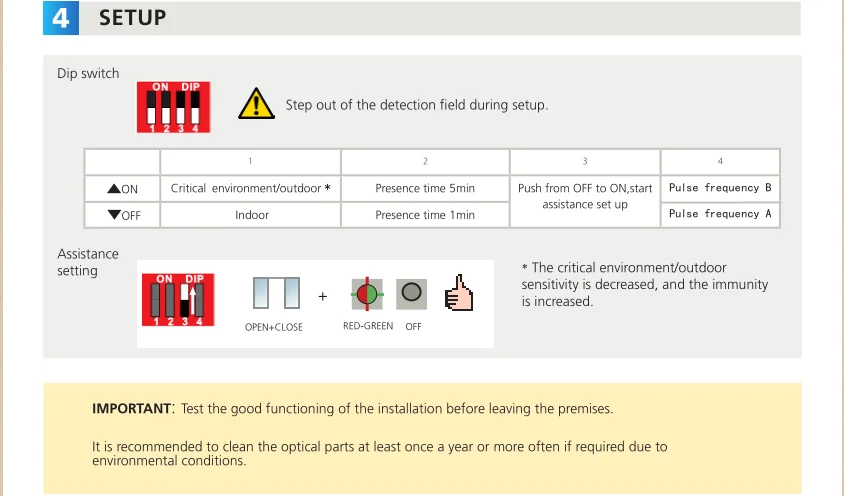Click the yellow warning triangle icon
The image size is (844, 496).
tap(256, 103)
